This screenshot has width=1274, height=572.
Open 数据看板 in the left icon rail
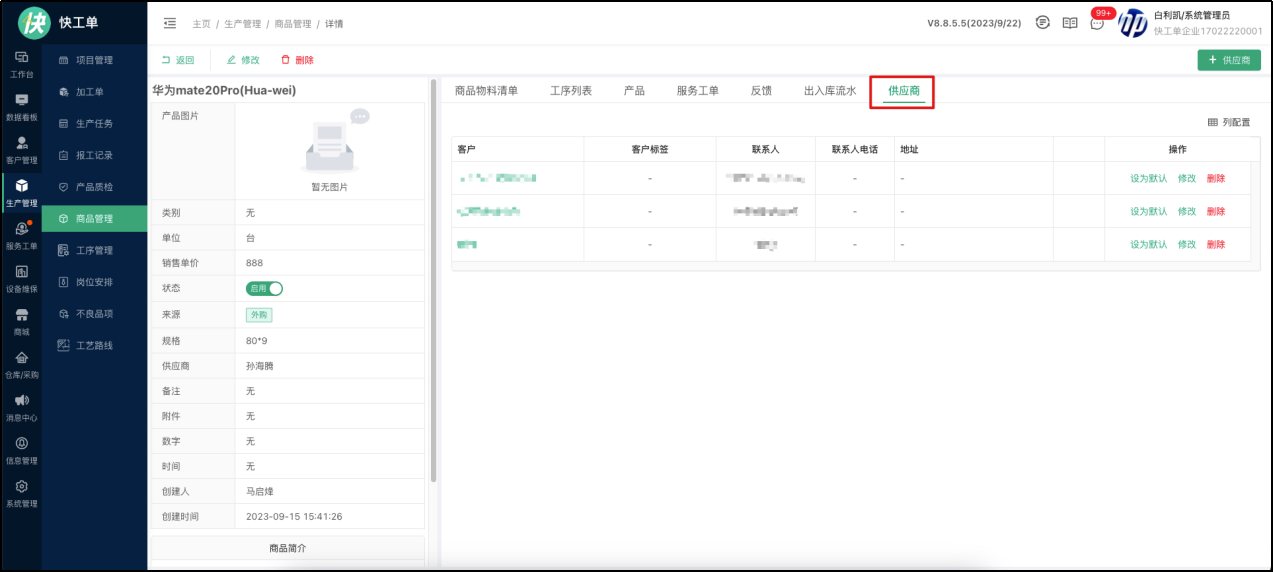click(x=21, y=107)
